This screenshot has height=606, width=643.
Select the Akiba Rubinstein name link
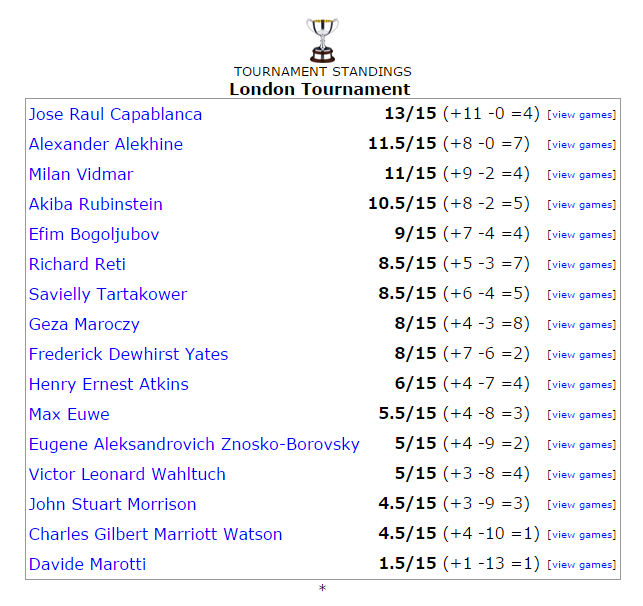point(96,204)
